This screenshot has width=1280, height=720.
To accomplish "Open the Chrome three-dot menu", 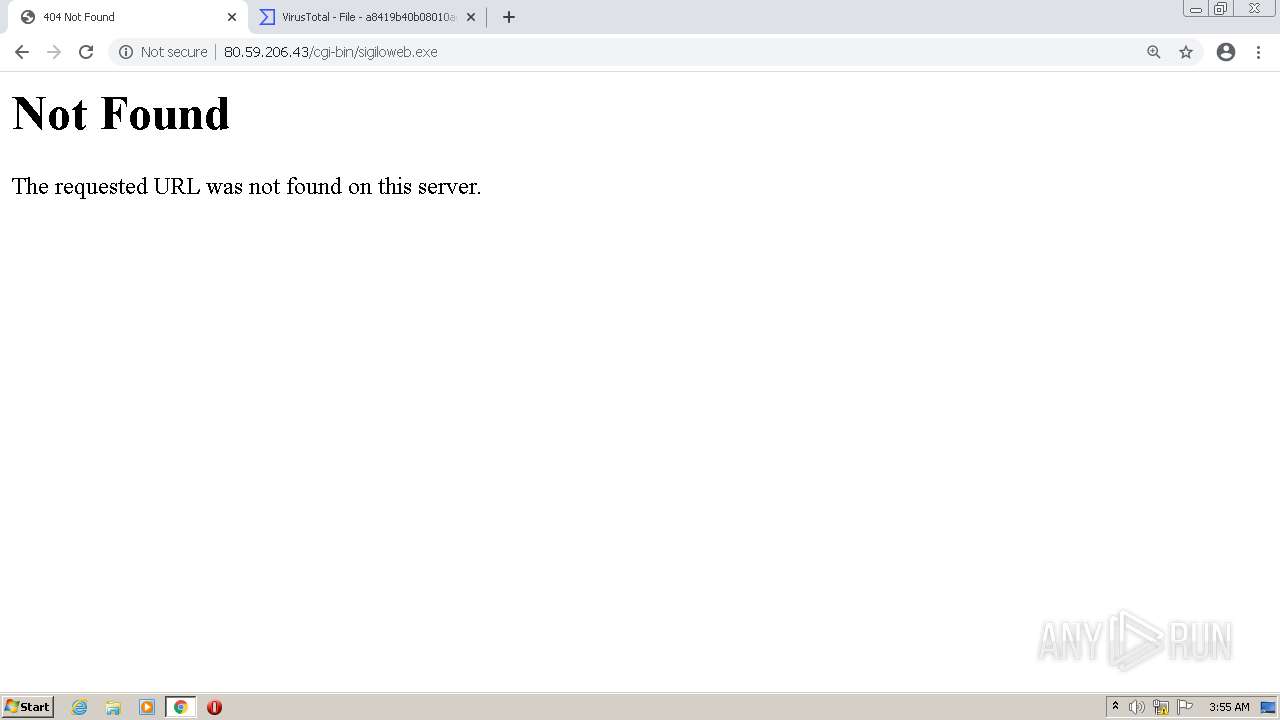I will tap(1259, 52).
